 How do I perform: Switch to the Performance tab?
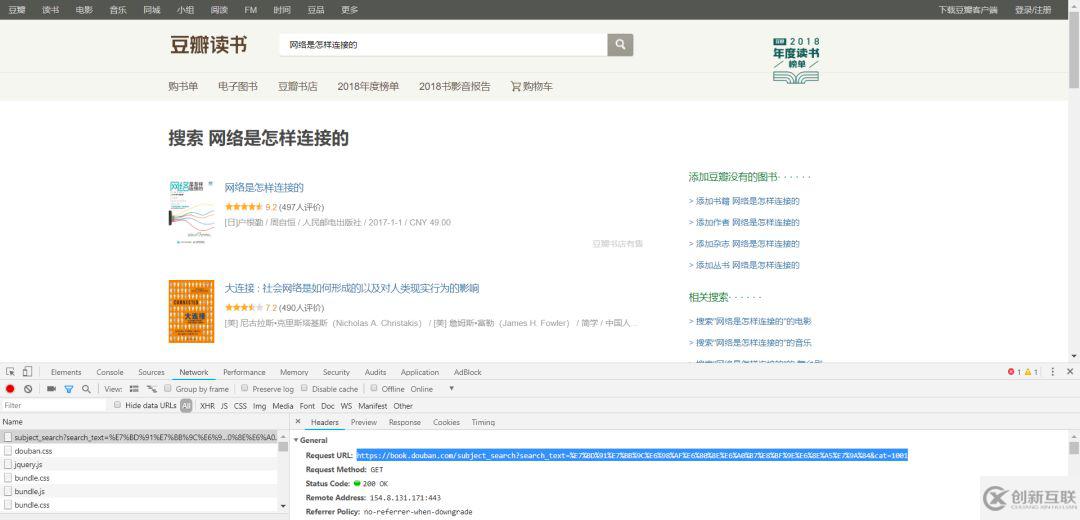pyautogui.click(x=244, y=372)
